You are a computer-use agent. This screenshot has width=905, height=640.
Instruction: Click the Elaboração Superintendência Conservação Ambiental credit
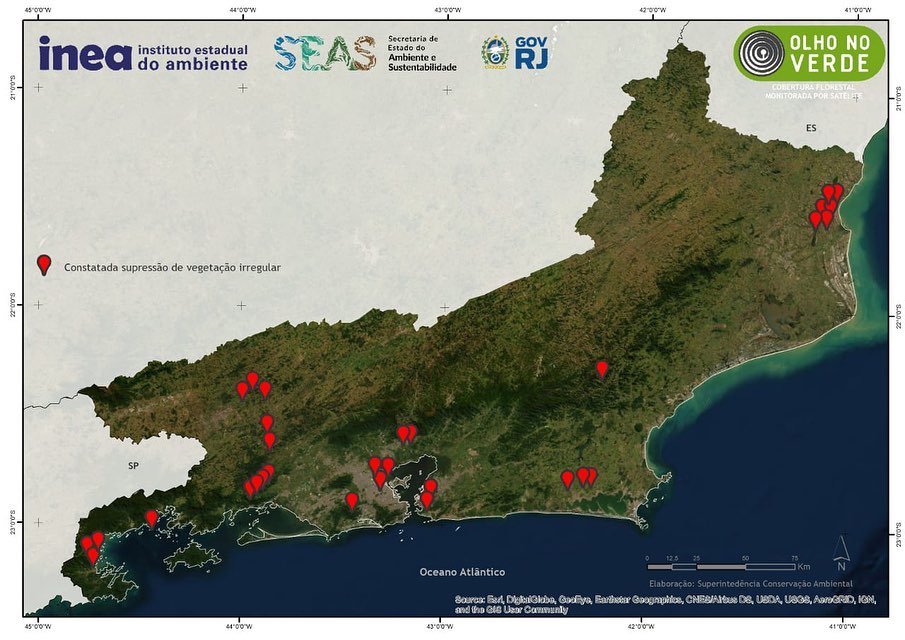point(750,583)
